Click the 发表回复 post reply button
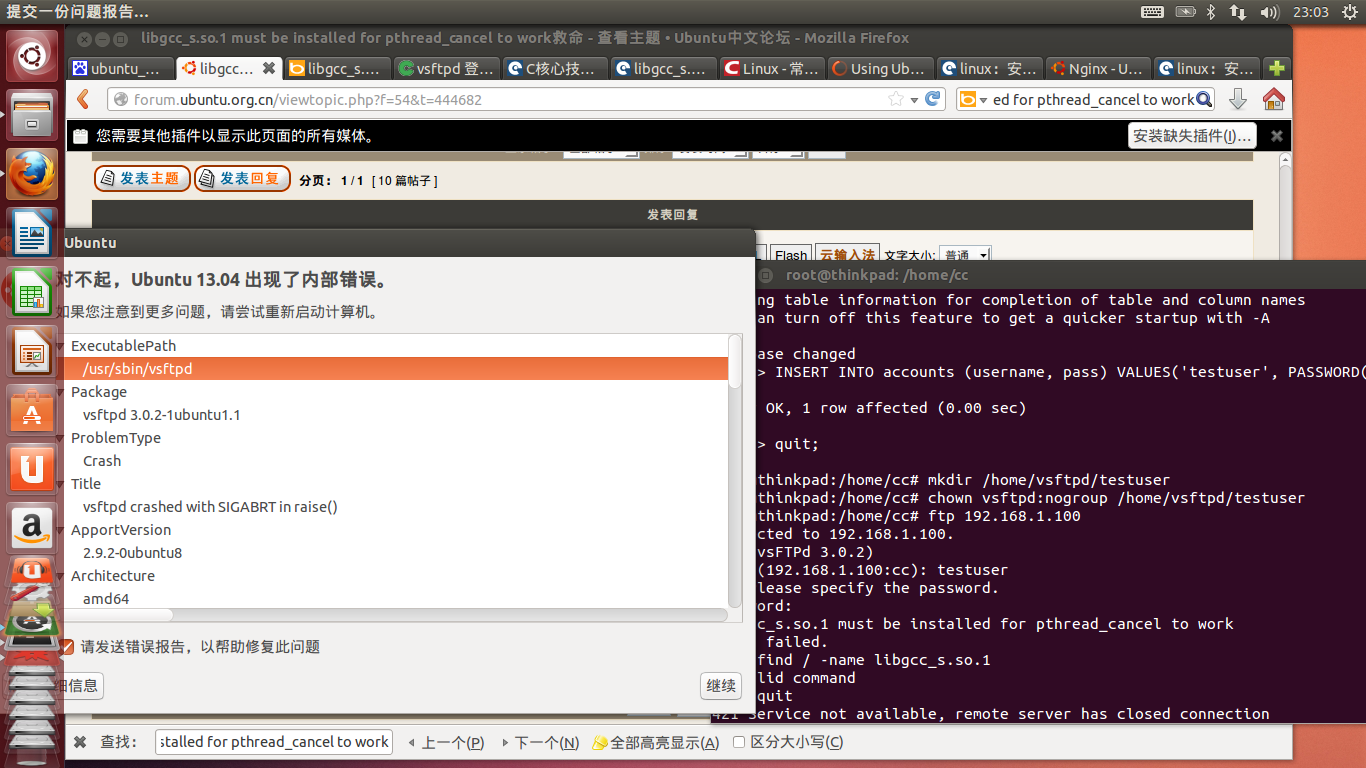The width and height of the screenshot is (1366, 768). coord(242,179)
